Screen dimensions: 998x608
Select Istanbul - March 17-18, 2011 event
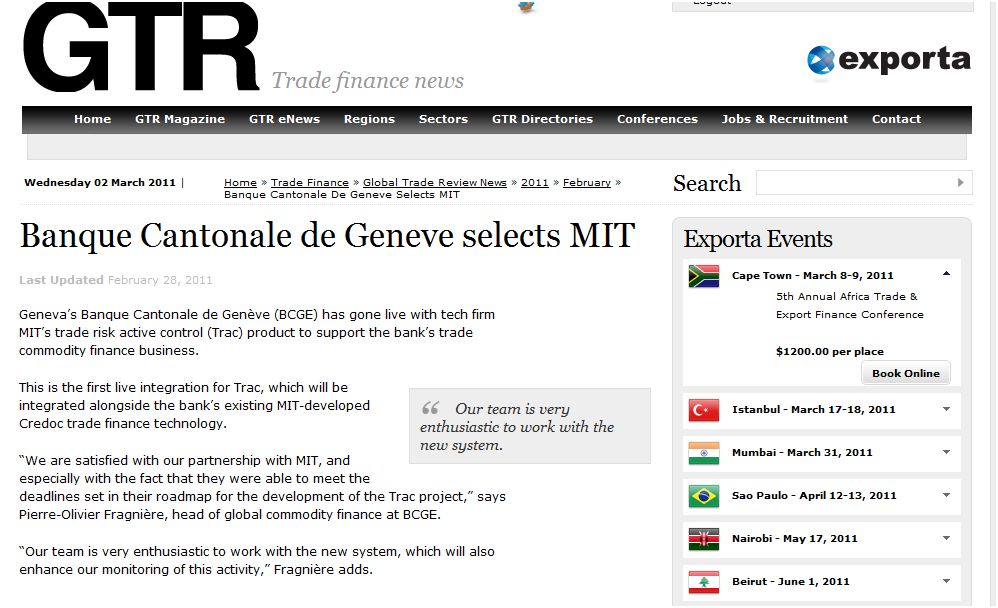click(x=813, y=409)
